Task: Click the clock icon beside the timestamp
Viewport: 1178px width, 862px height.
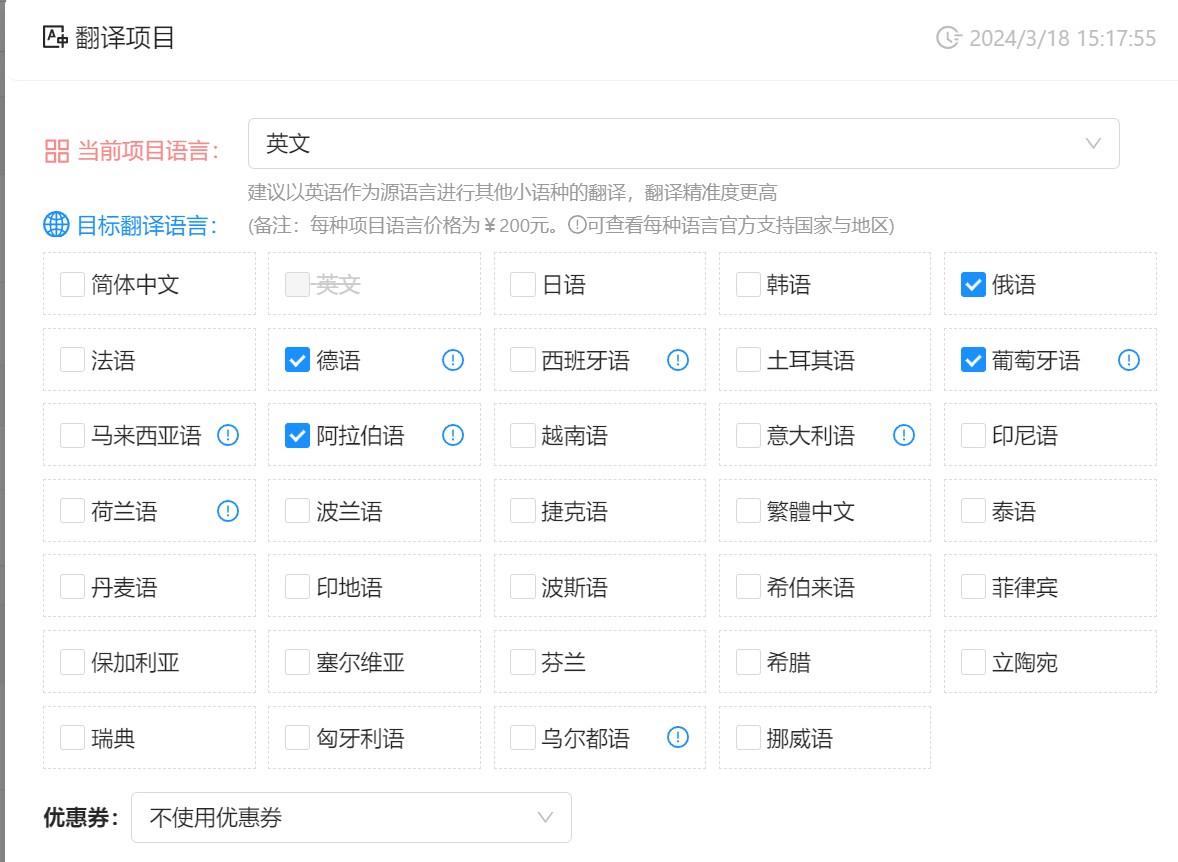Action: [x=947, y=38]
